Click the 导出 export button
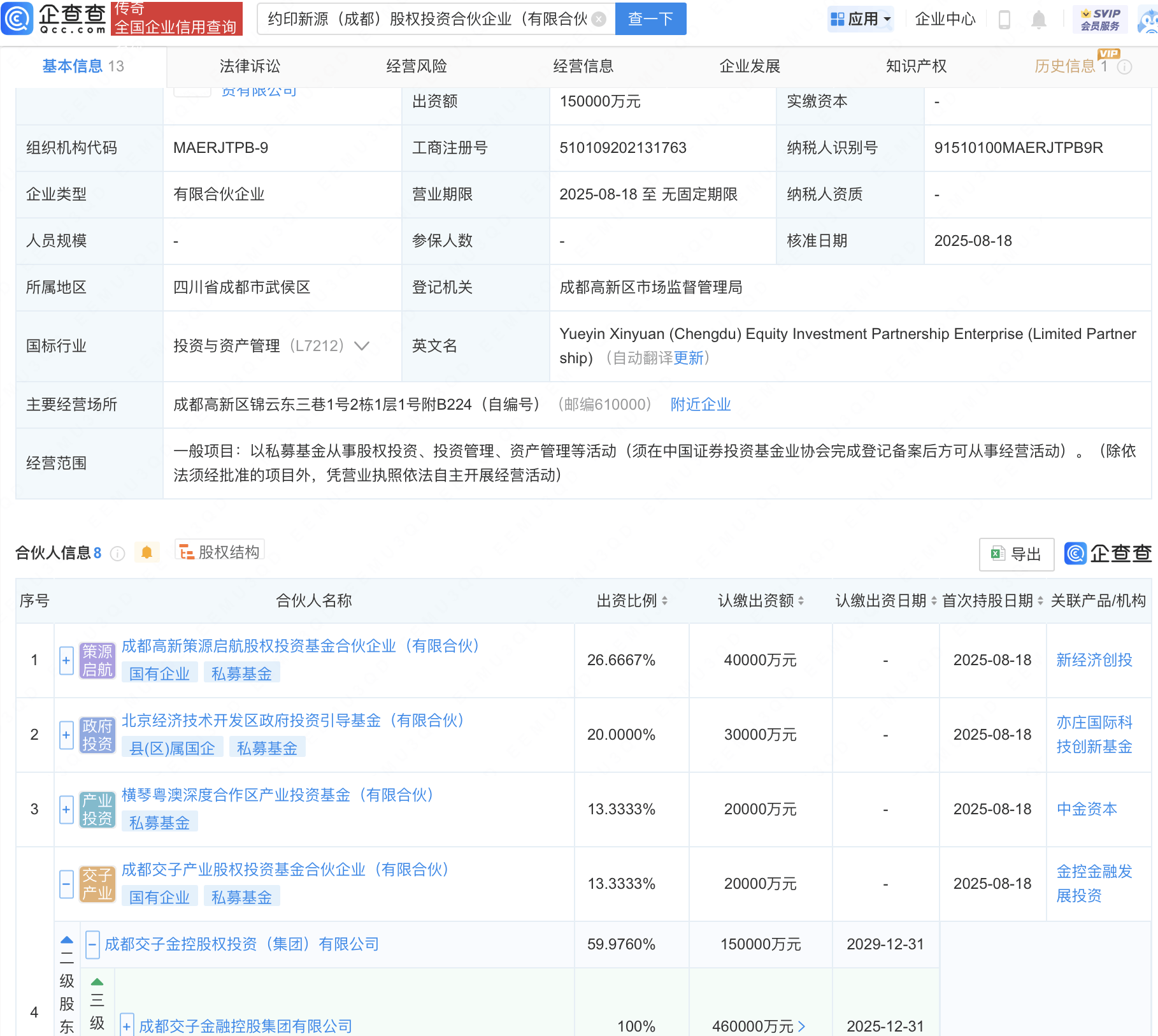The image size is (1158, 1036). [x=1017, y=554]
